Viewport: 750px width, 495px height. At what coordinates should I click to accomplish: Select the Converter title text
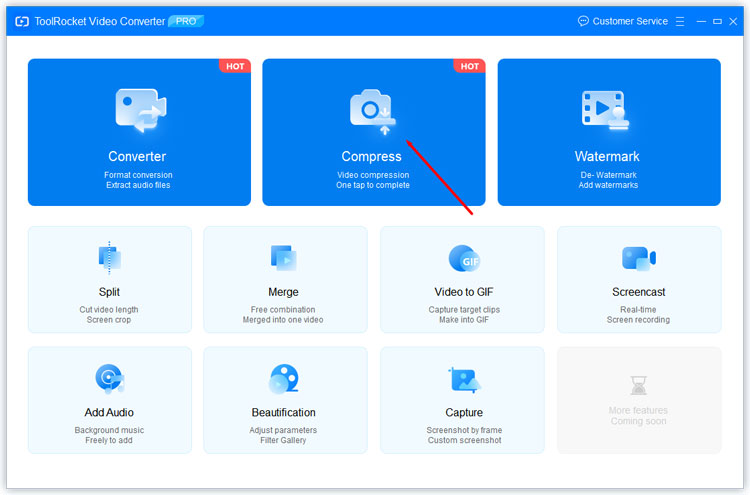(x=137, y=156)
